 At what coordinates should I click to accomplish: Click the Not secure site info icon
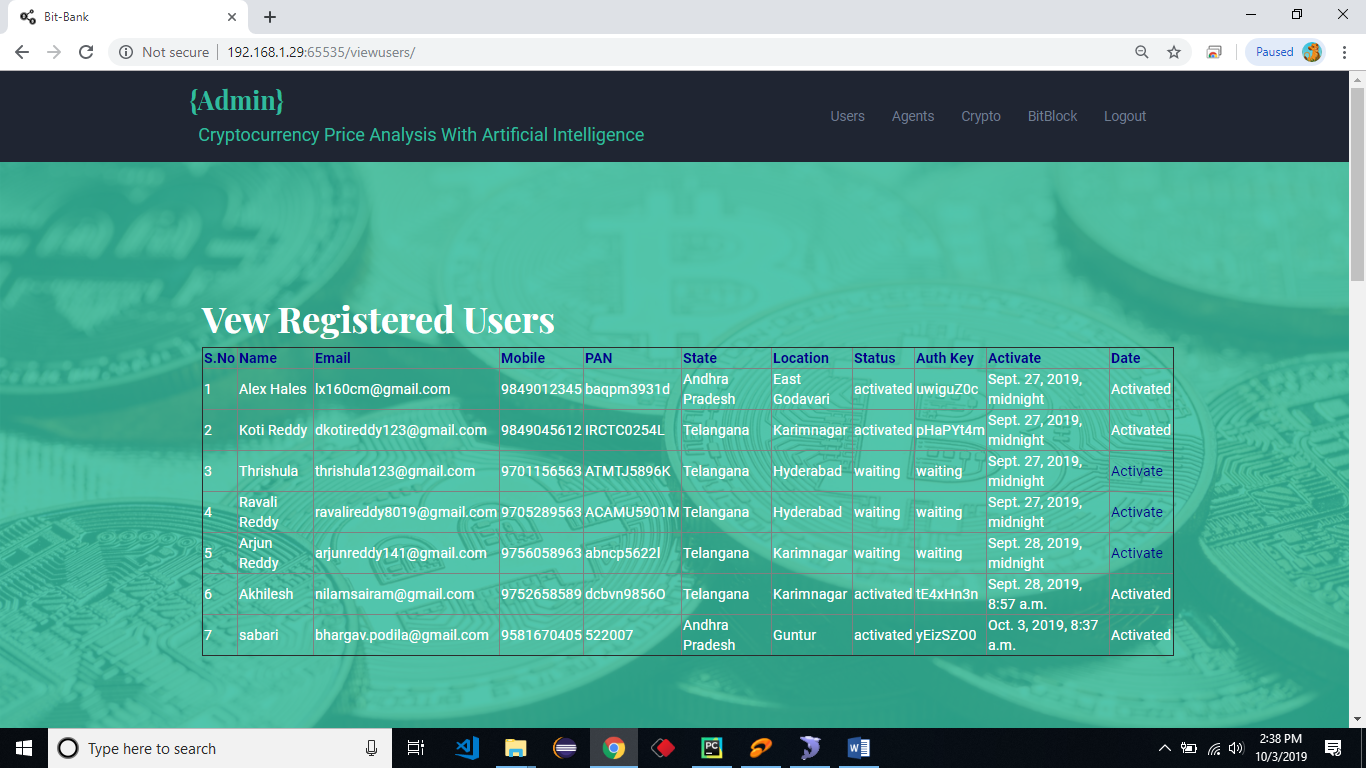pos(126,52)
